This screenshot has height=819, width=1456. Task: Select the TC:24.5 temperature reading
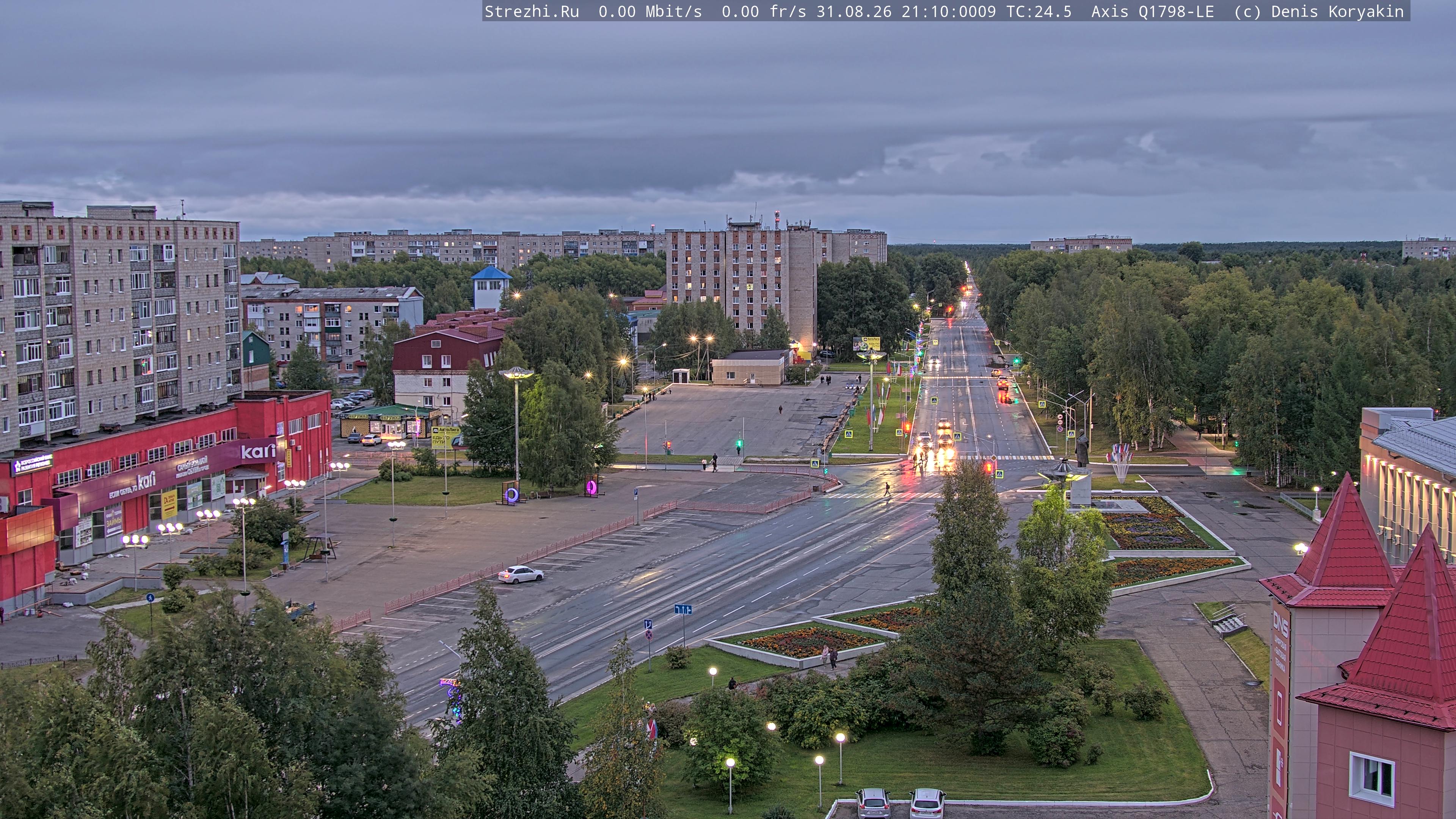coord(1039,11)
